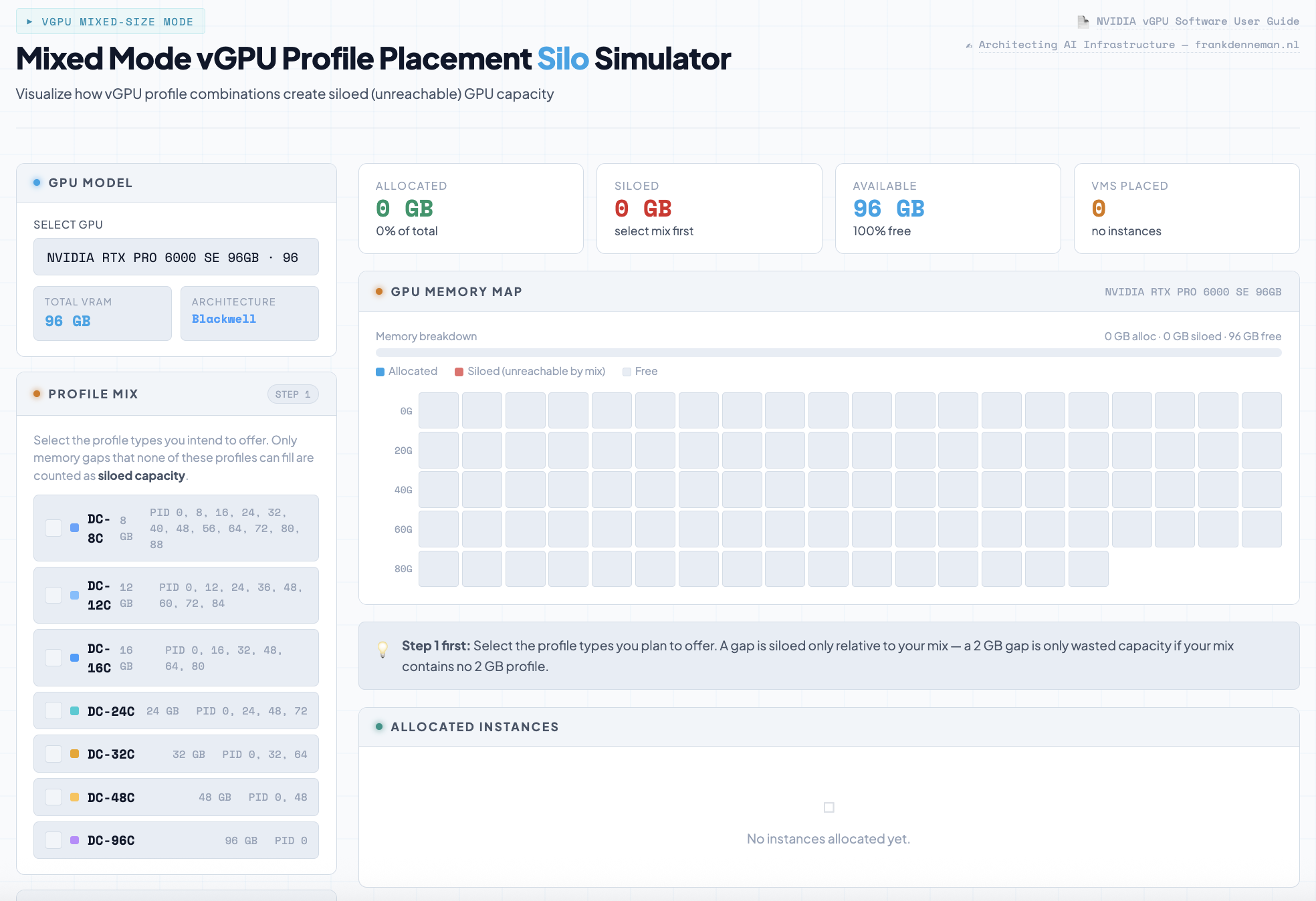Tick the DC-96C profile checkbox

coord(53,840)
